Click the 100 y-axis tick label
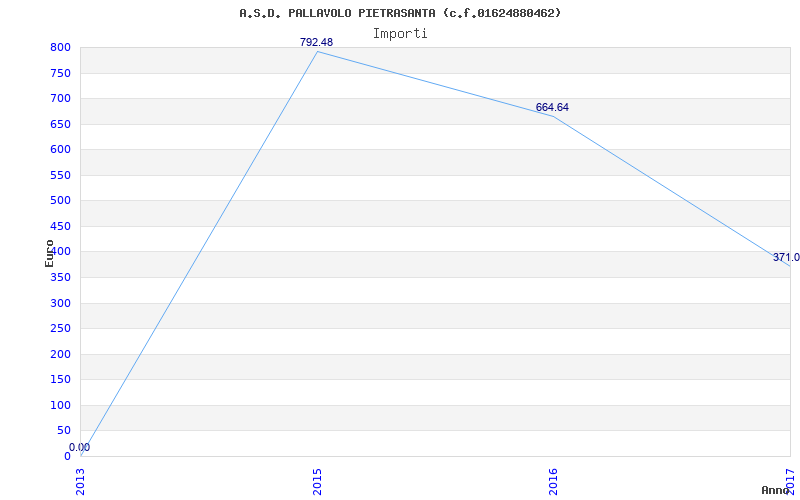 (60, 406)
